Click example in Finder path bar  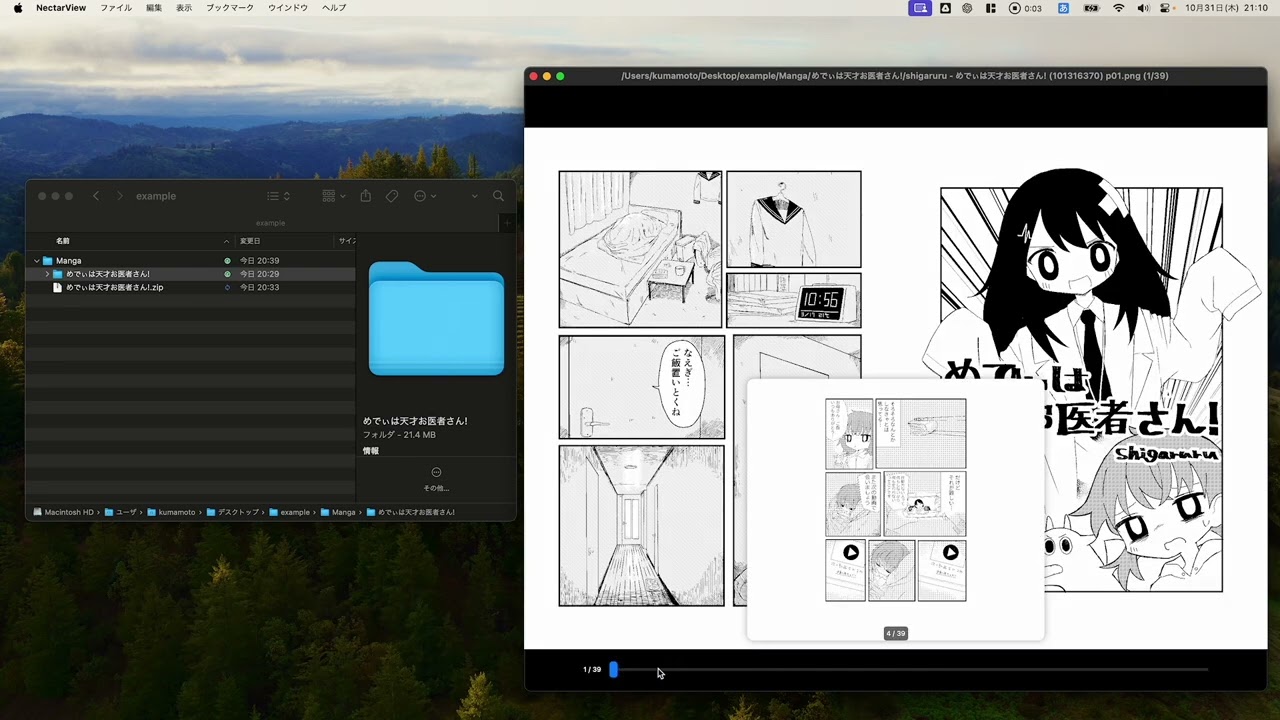[x=290, y=512]
